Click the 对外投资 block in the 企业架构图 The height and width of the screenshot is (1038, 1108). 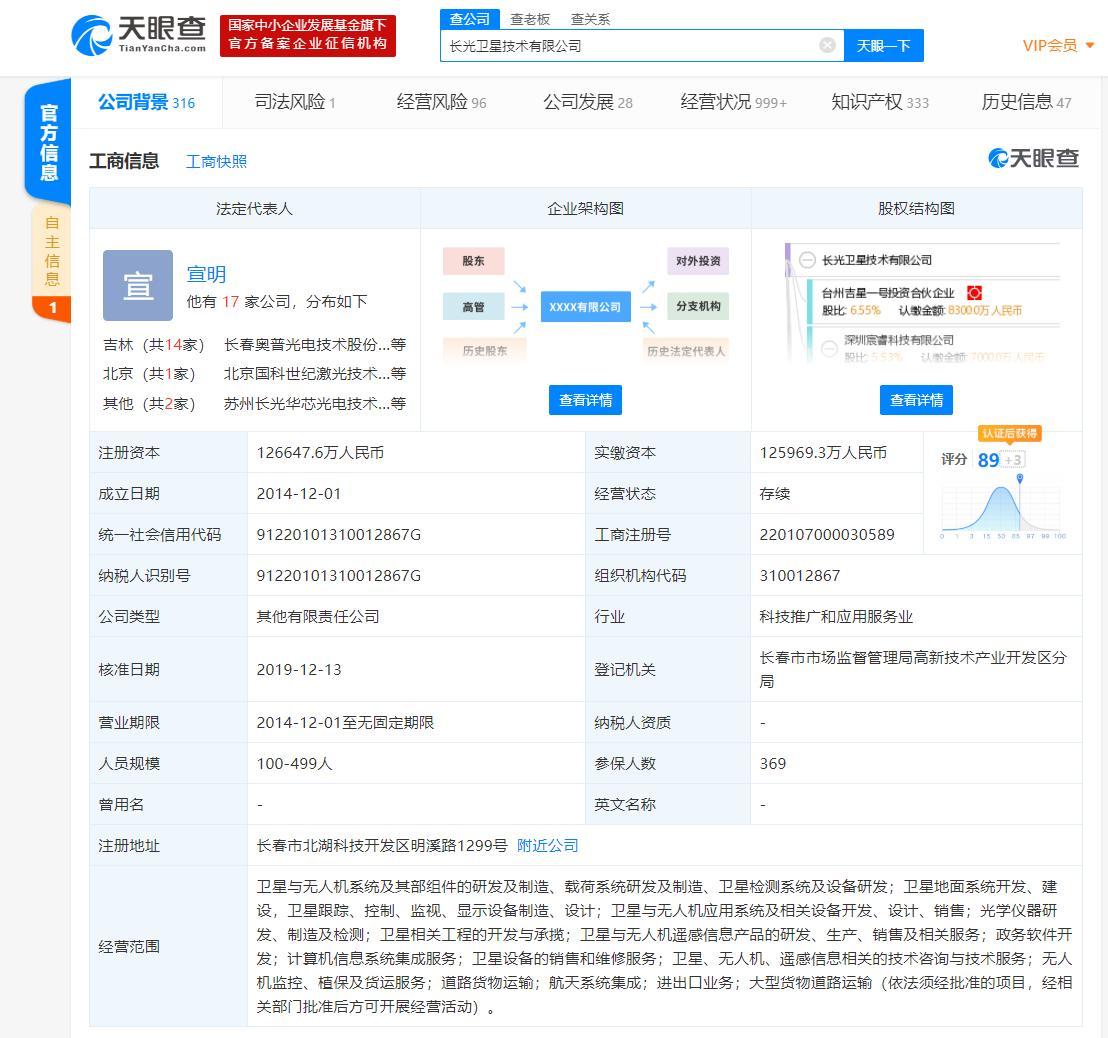tap(699, 261)
